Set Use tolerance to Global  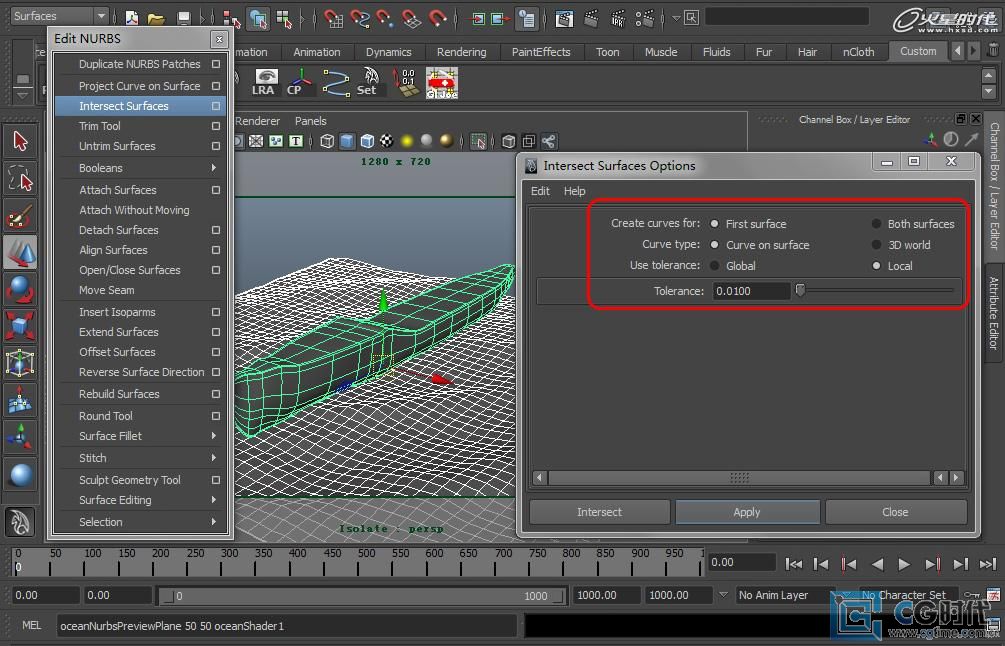pos(714,265)
